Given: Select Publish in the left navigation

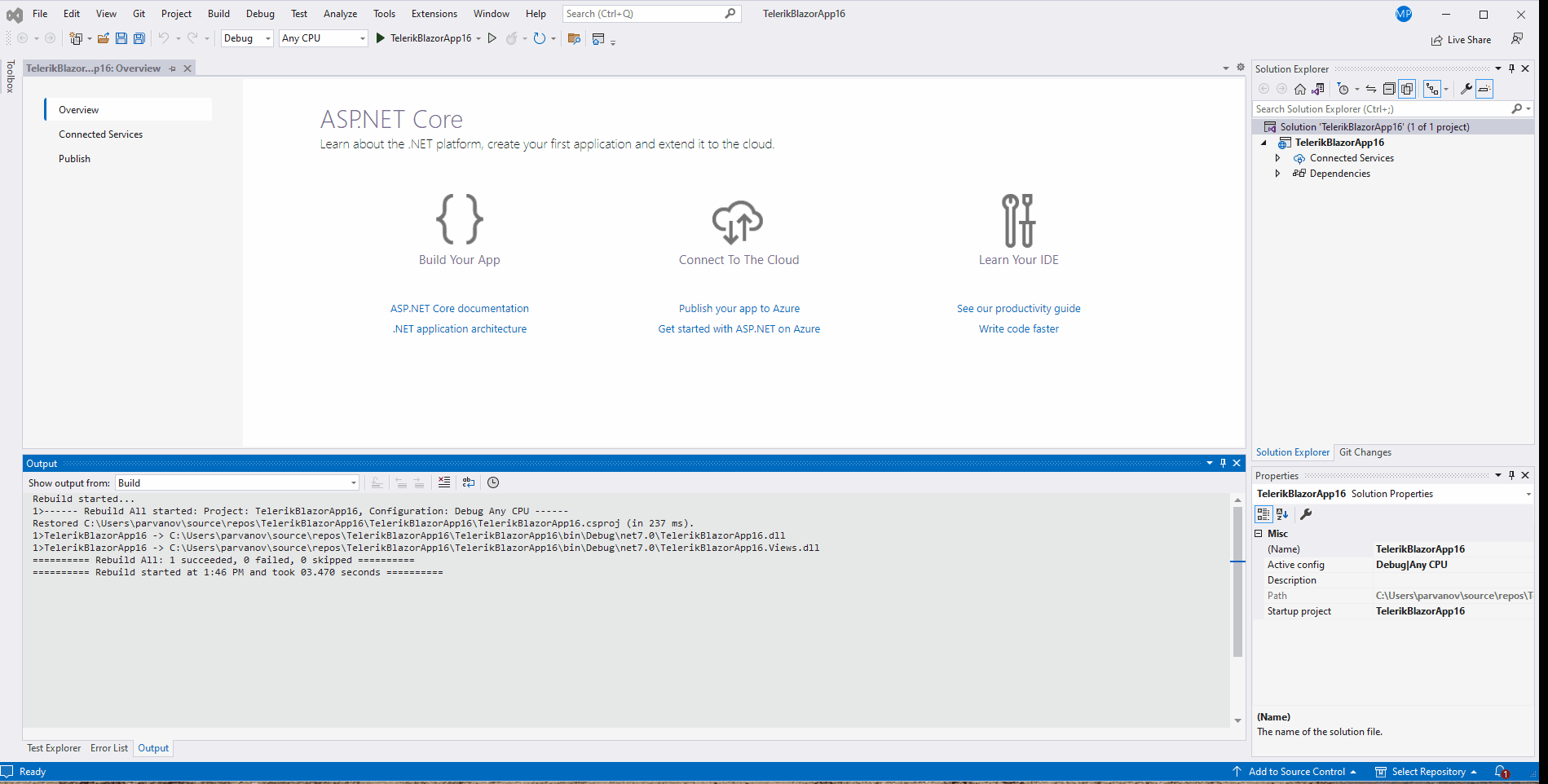Looking at the screenshot, I should pos(74,159).
